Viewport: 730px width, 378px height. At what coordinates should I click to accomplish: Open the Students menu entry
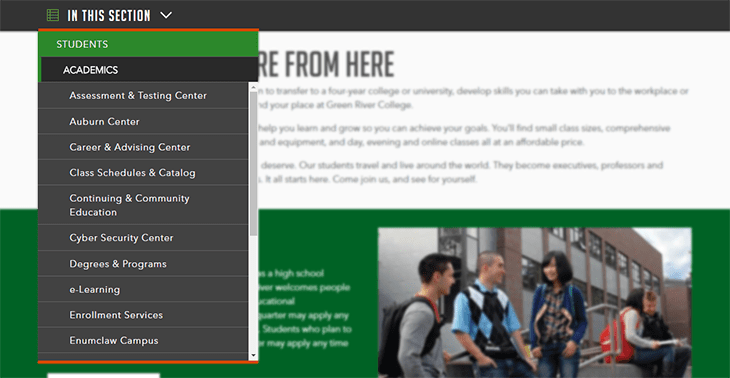(x=148, y=44)
